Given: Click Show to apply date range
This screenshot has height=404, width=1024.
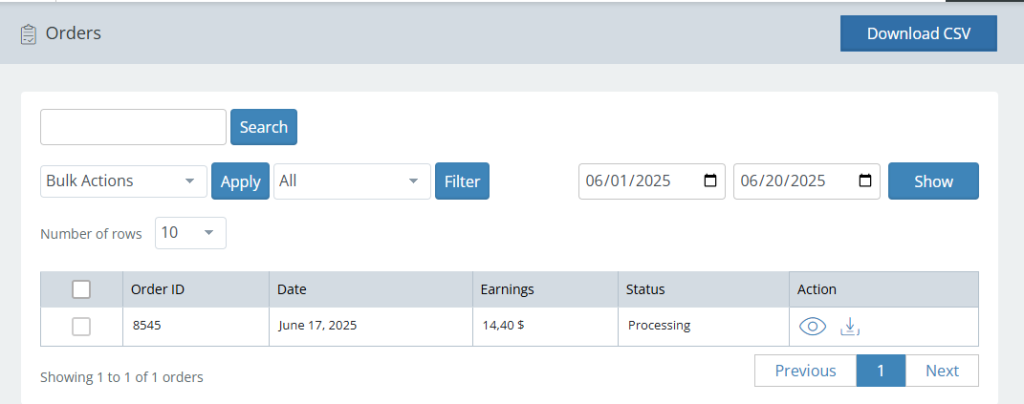Looking at the screenshot, I should point(933,182).
